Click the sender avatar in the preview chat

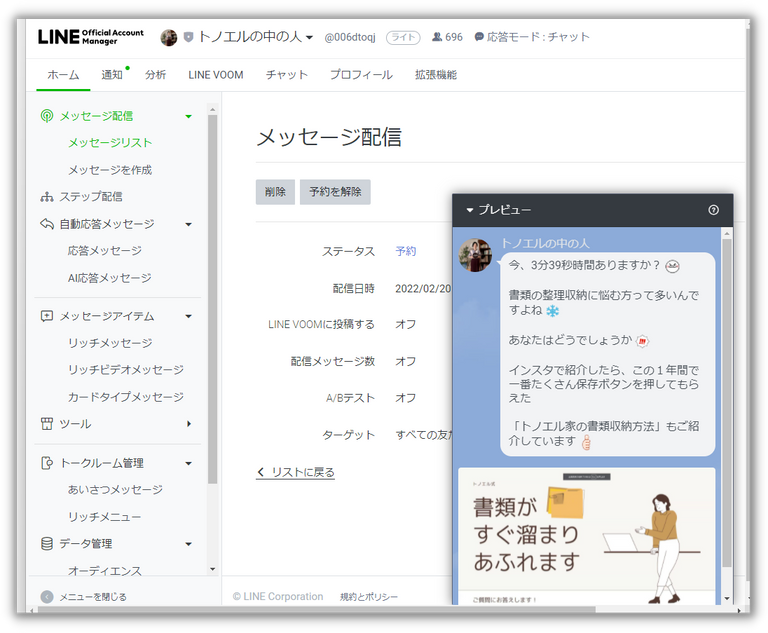(x=475, y=255)
